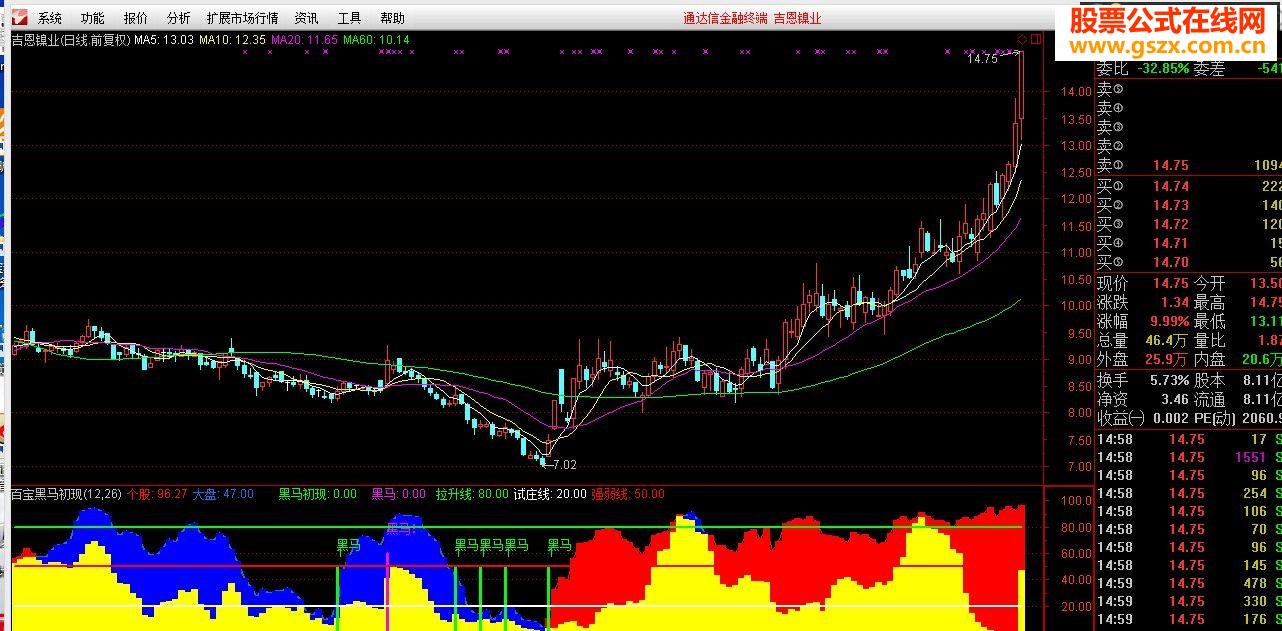
Task: Click the 卖① ask row at 14.75
Action: 1189,166
